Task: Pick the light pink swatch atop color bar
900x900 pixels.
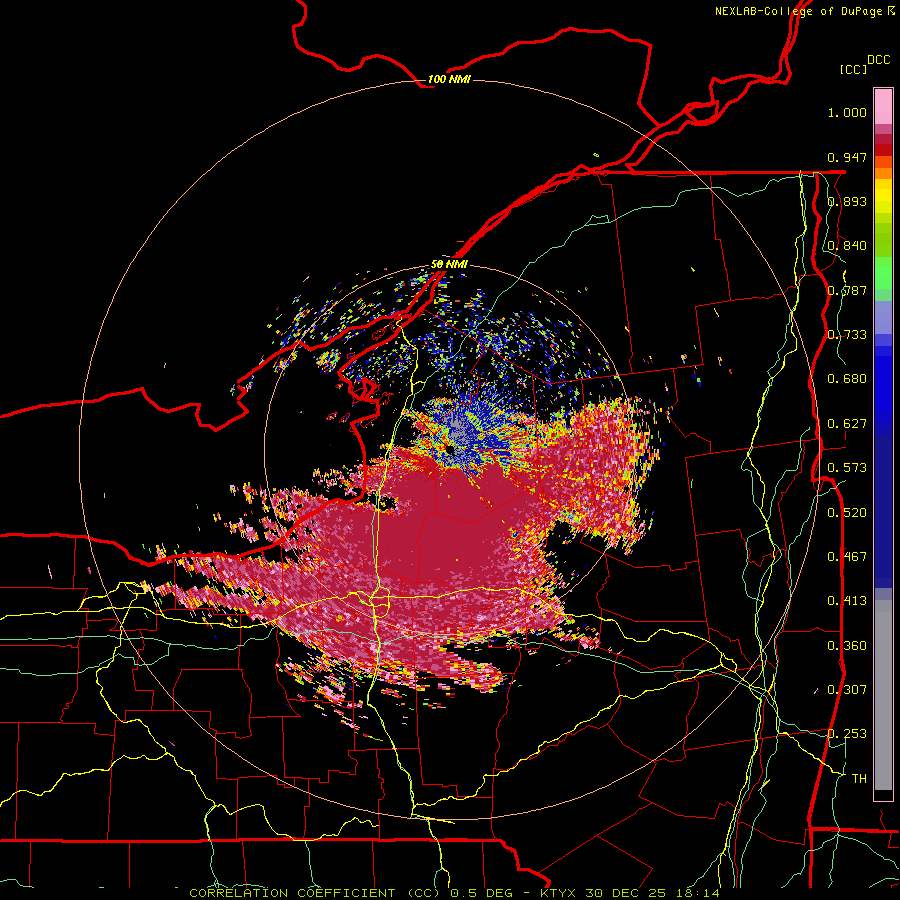Action: (883, 107)
